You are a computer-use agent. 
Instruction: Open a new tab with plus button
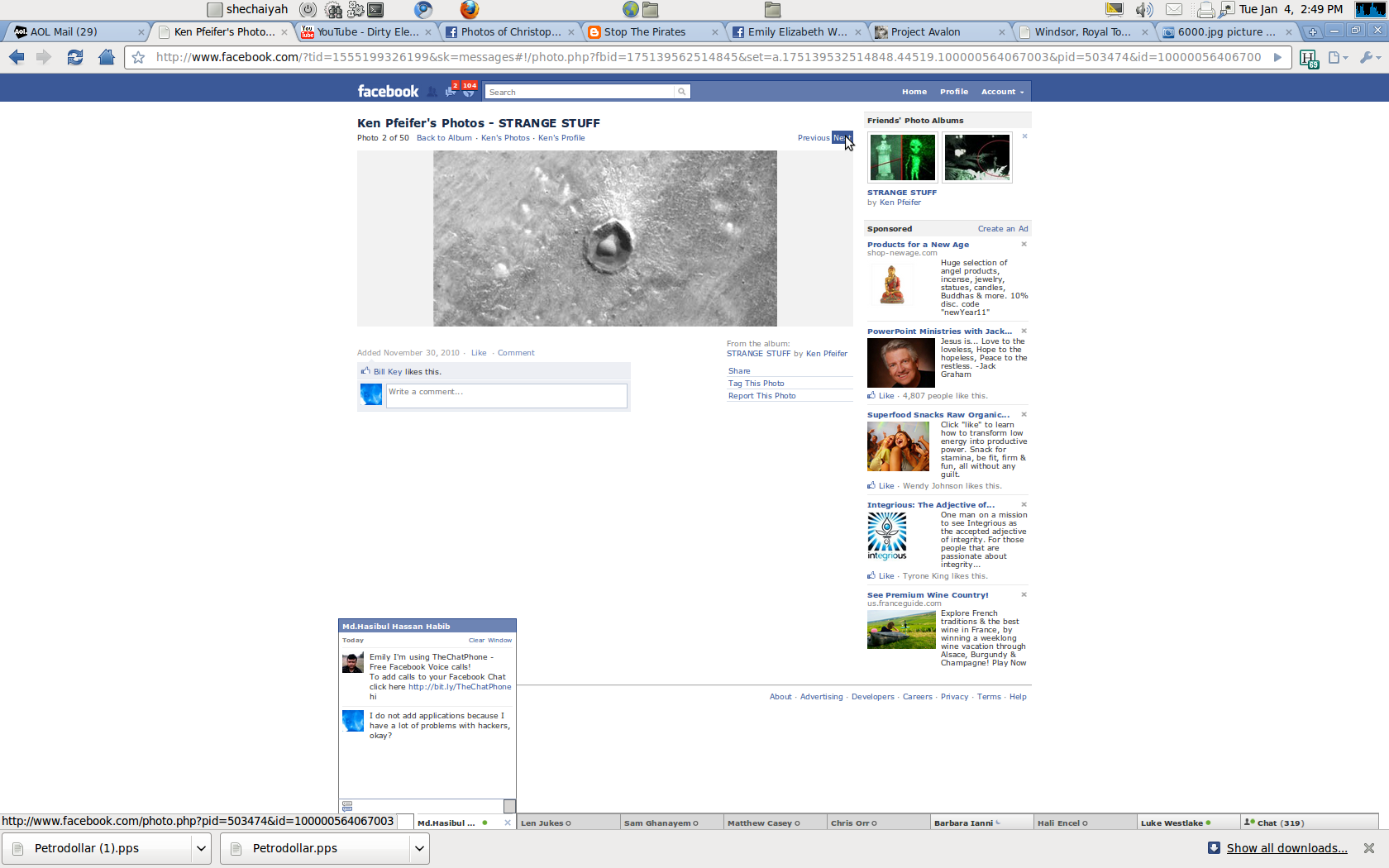point(1312,31)
